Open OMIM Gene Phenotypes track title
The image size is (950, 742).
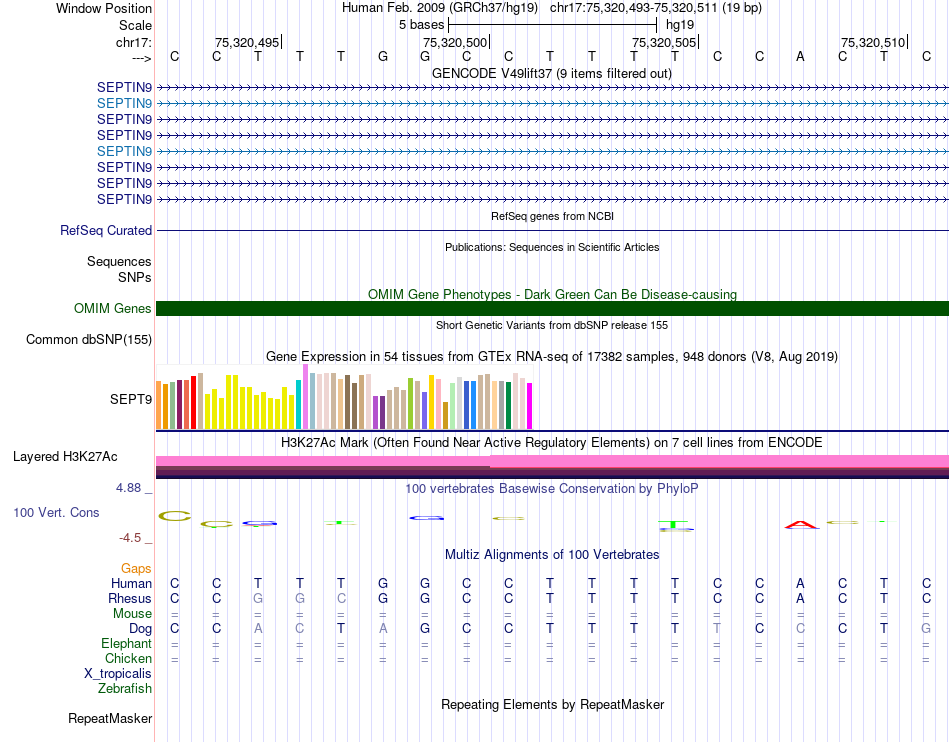[x=553, y=294]
